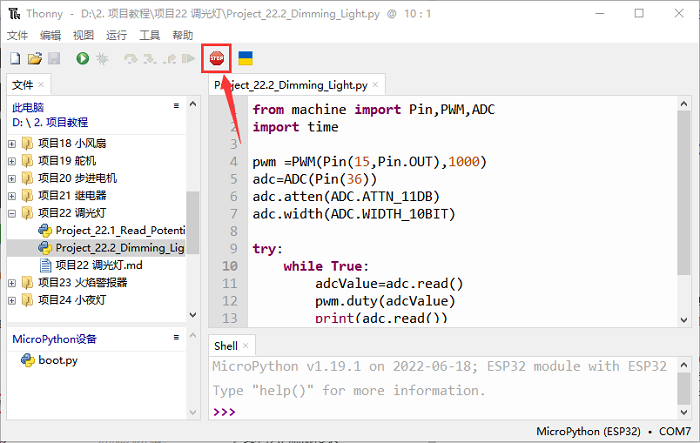This screenshot has width=700, height=443.
Task: Click the Resume debug icon
Action: tap(188, 60)
